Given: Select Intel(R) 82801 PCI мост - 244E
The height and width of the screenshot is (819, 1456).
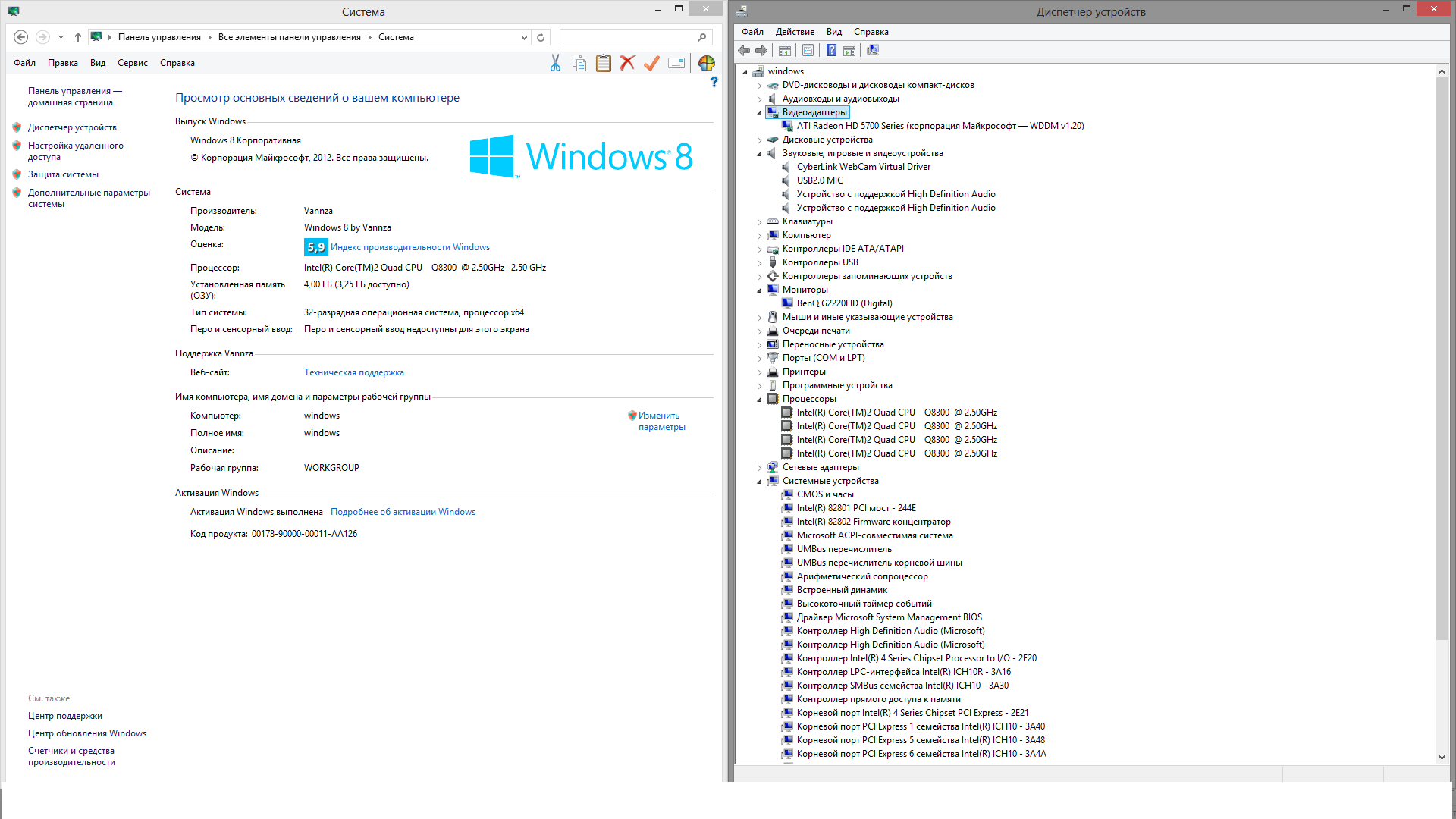Looking at the screenshot, I should [x=856, y=508].
